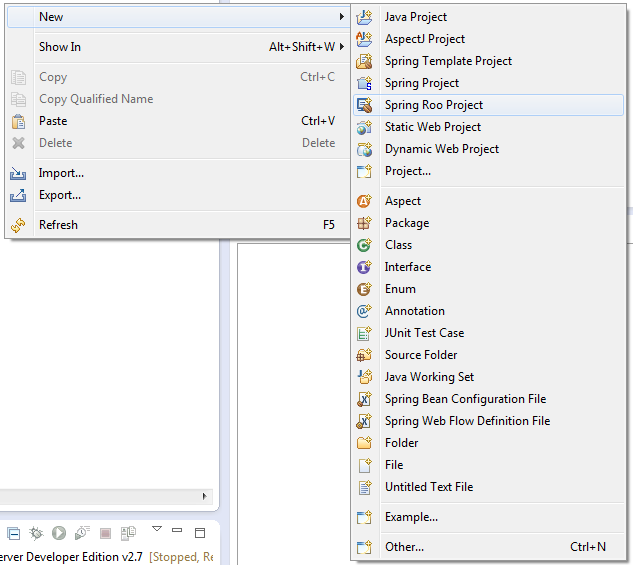This screenshot has width=633, height=565.
Task: Click the Copy Qualified Name entry
Action: [178, 99]
